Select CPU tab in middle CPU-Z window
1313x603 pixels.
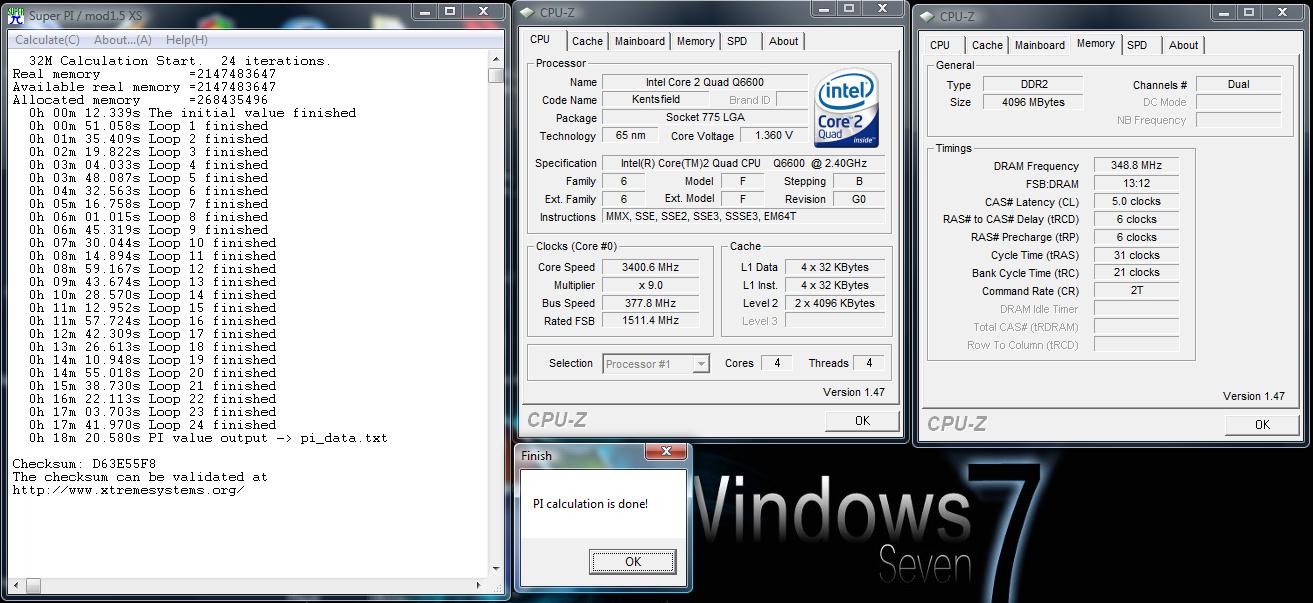[540, 39]
